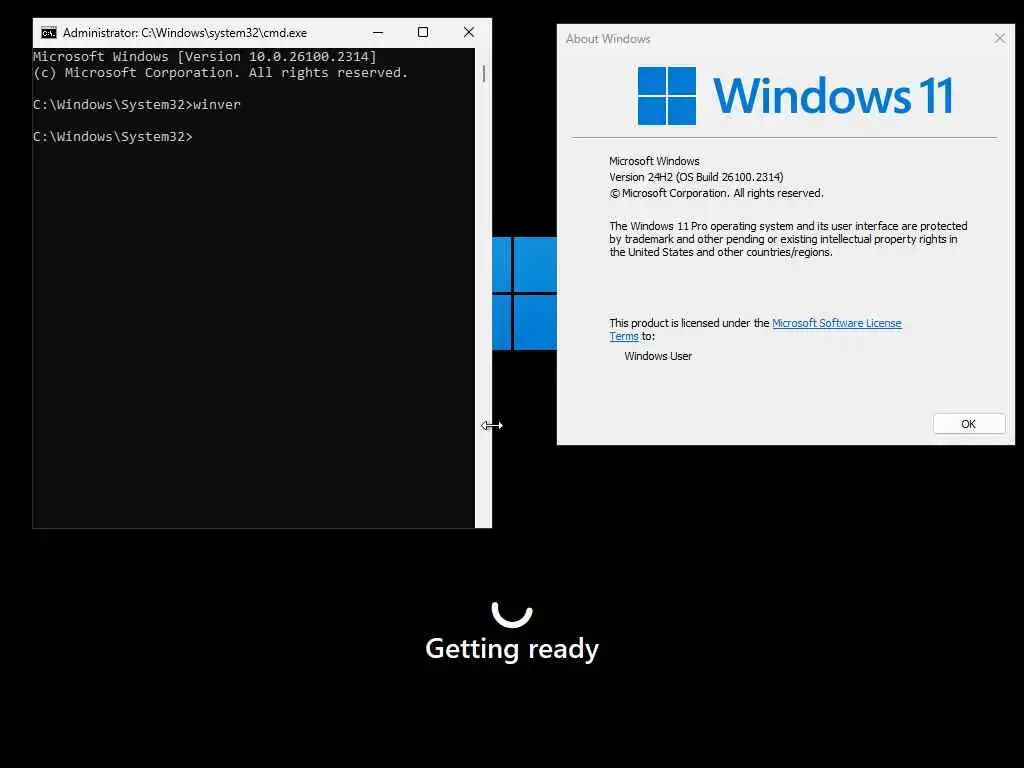Open the Microsoft Software License link

[x=837, y=323]
